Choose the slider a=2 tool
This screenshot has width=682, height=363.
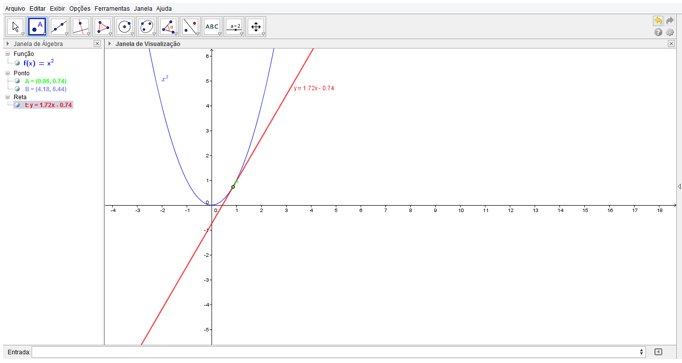(234, 27)
